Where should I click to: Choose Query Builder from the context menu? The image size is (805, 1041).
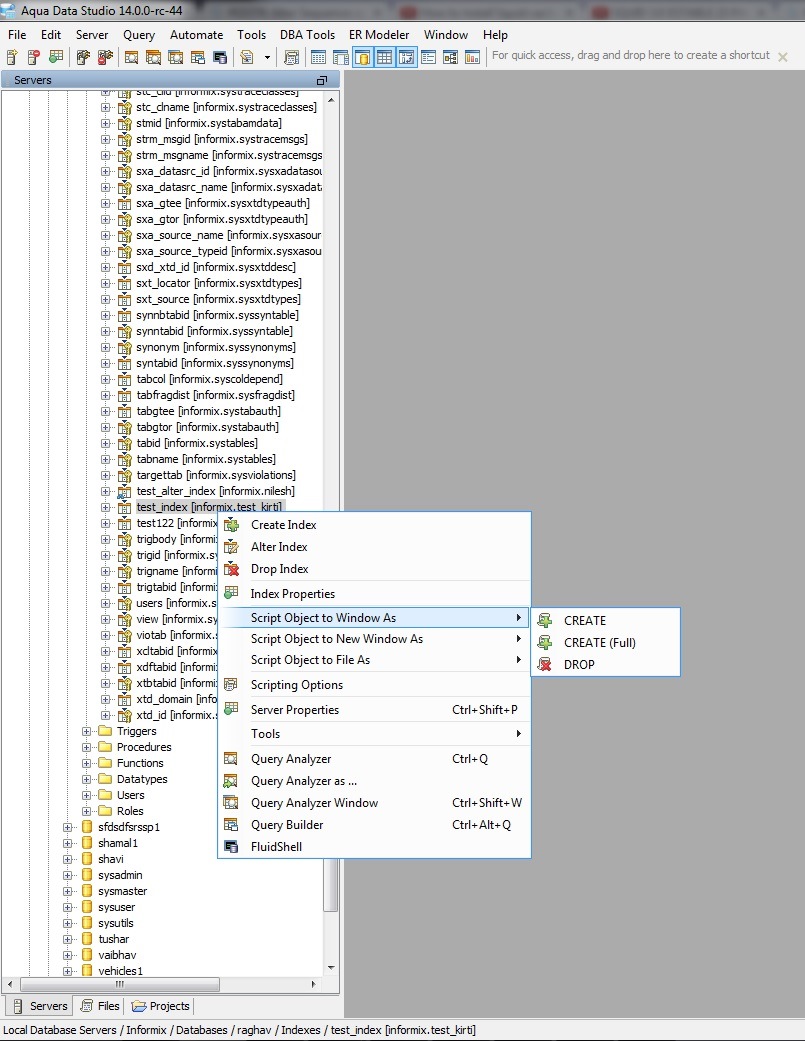[375, 825]
